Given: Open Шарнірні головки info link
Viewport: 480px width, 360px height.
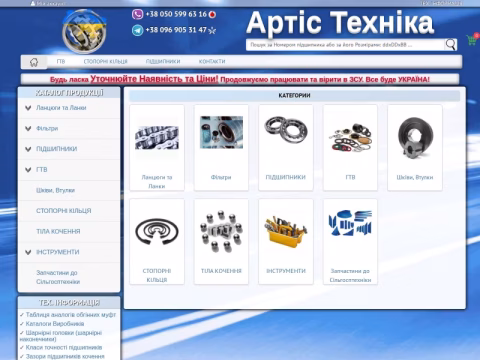Looking at the screenshot, I should pos(61,336).
